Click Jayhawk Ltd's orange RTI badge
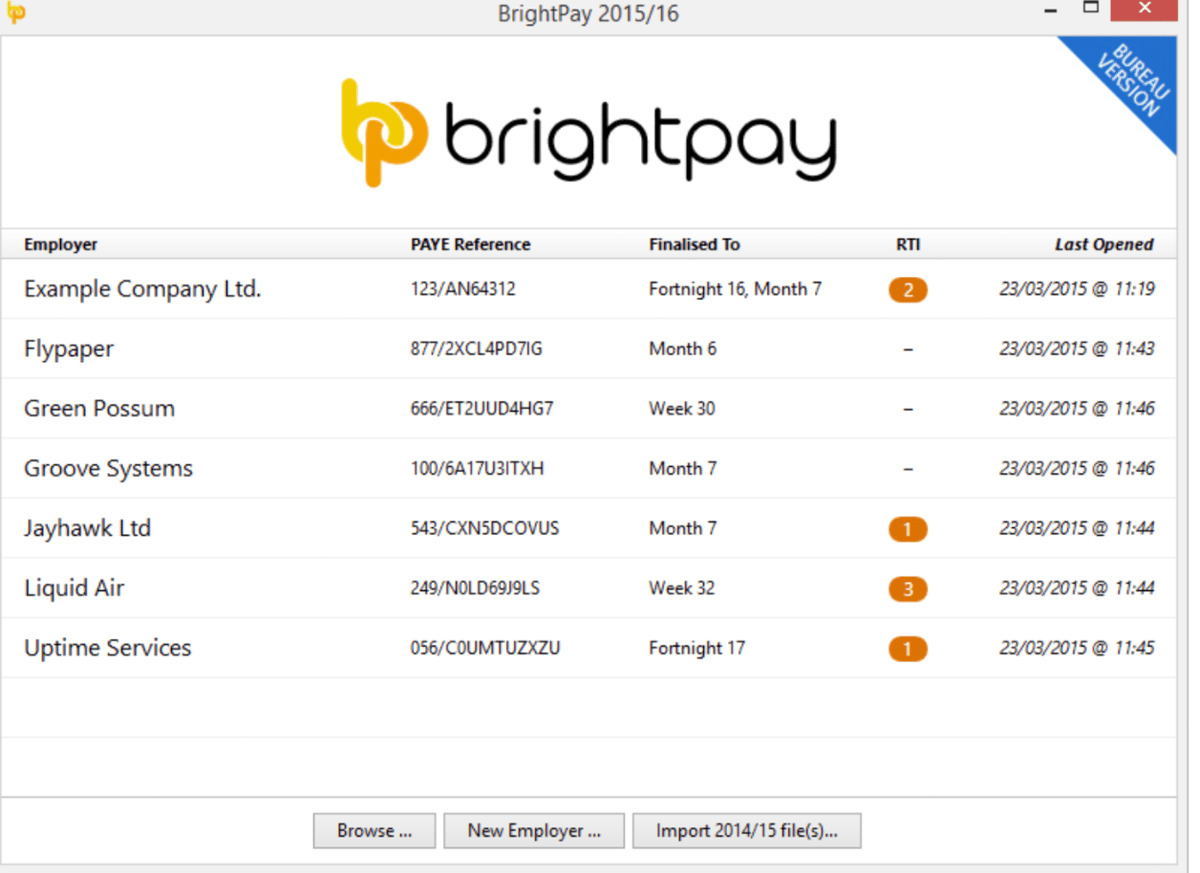Image resolution: width=1200 pixels, height=873 pixels. [x=908, y=529]
